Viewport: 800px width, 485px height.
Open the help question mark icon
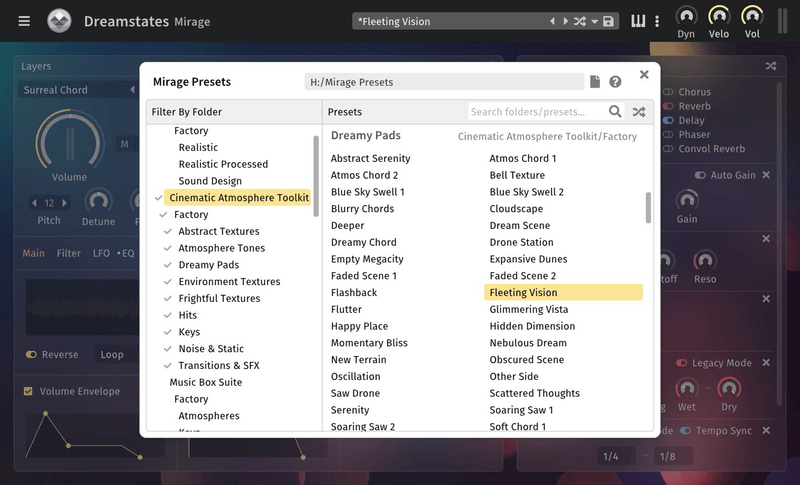click(615, 82)
